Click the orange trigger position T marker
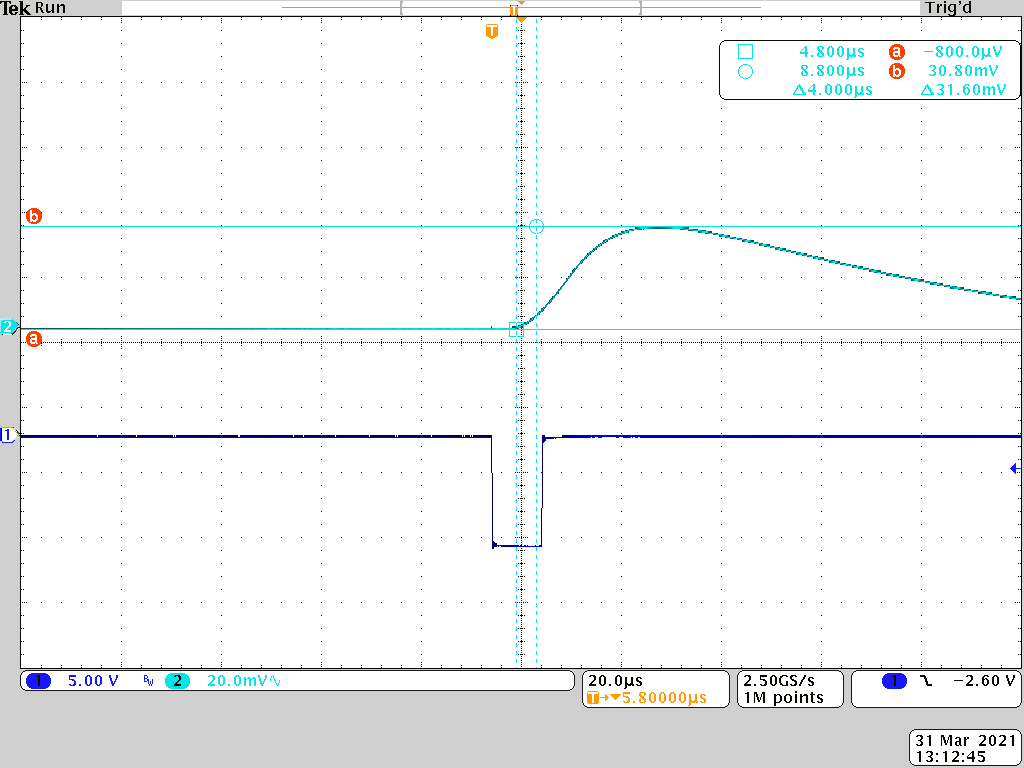 [490, 32]
